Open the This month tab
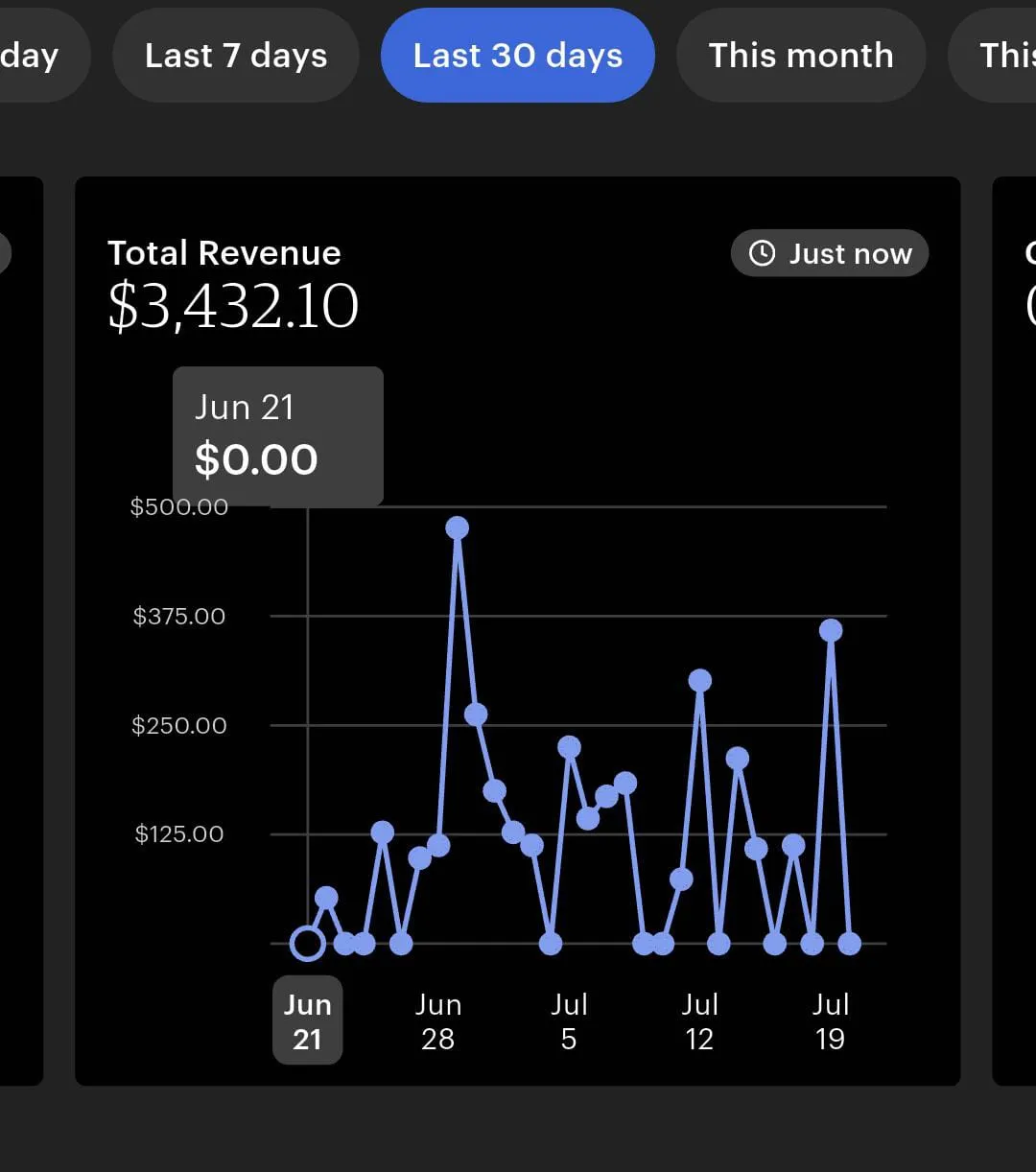 pyautogui.click(x=801, y=56)
